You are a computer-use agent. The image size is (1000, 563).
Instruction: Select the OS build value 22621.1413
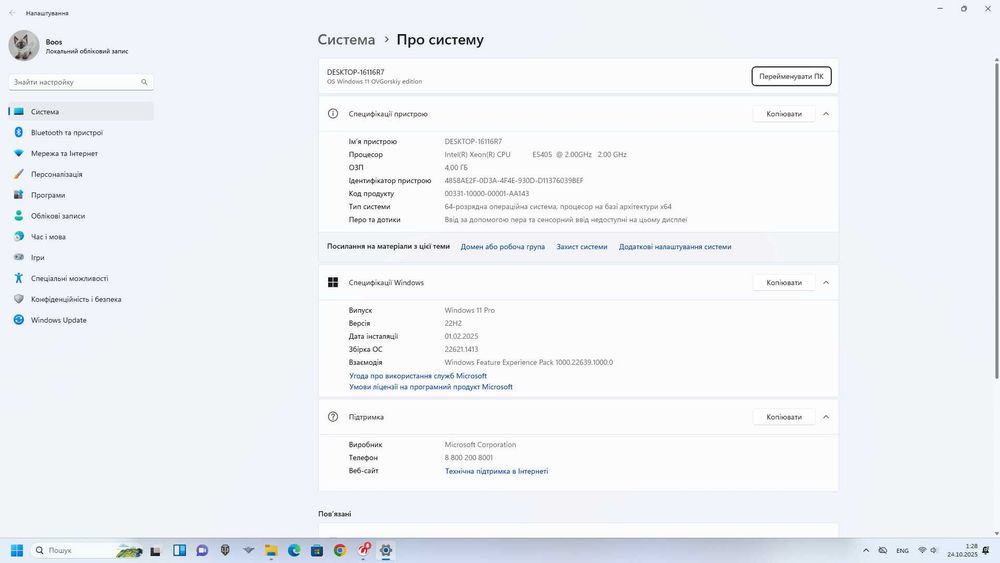461,349
